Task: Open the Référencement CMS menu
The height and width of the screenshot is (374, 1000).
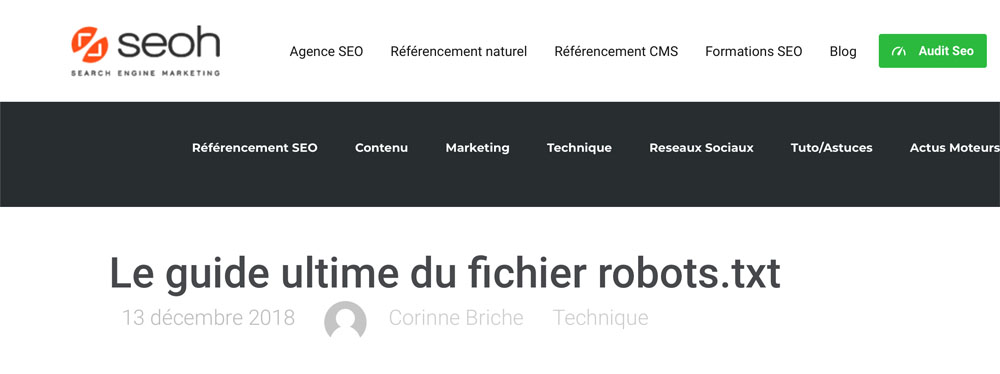Action: 616,52
